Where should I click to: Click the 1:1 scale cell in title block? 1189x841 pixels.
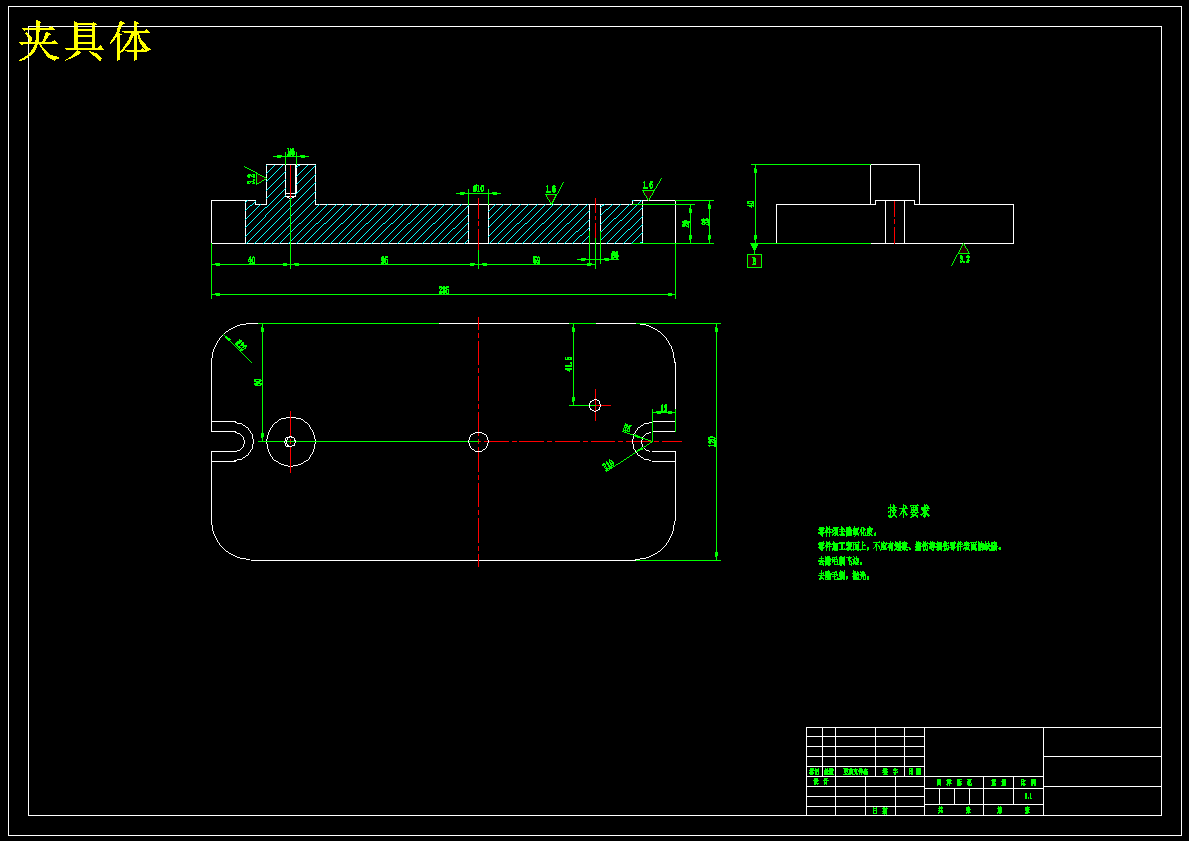click(x=1028, y=796)
